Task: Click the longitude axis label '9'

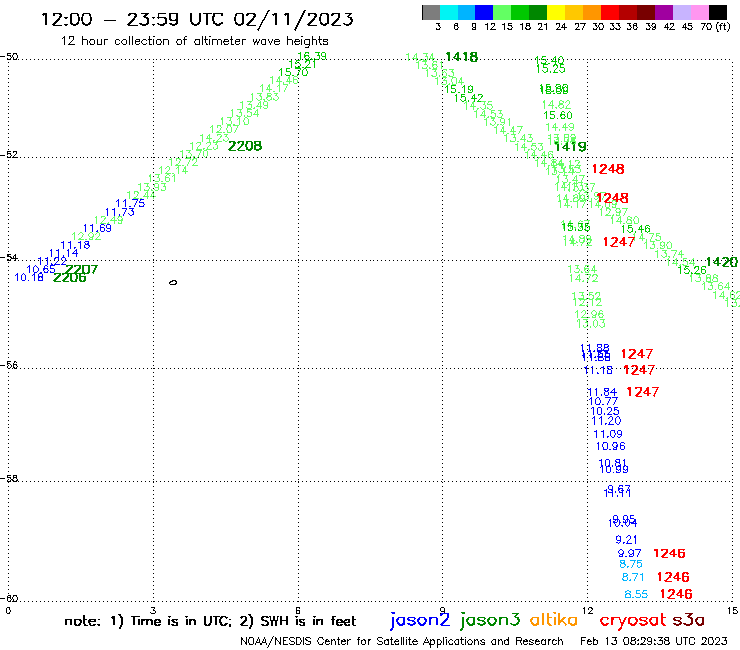Action: [443, 610]
